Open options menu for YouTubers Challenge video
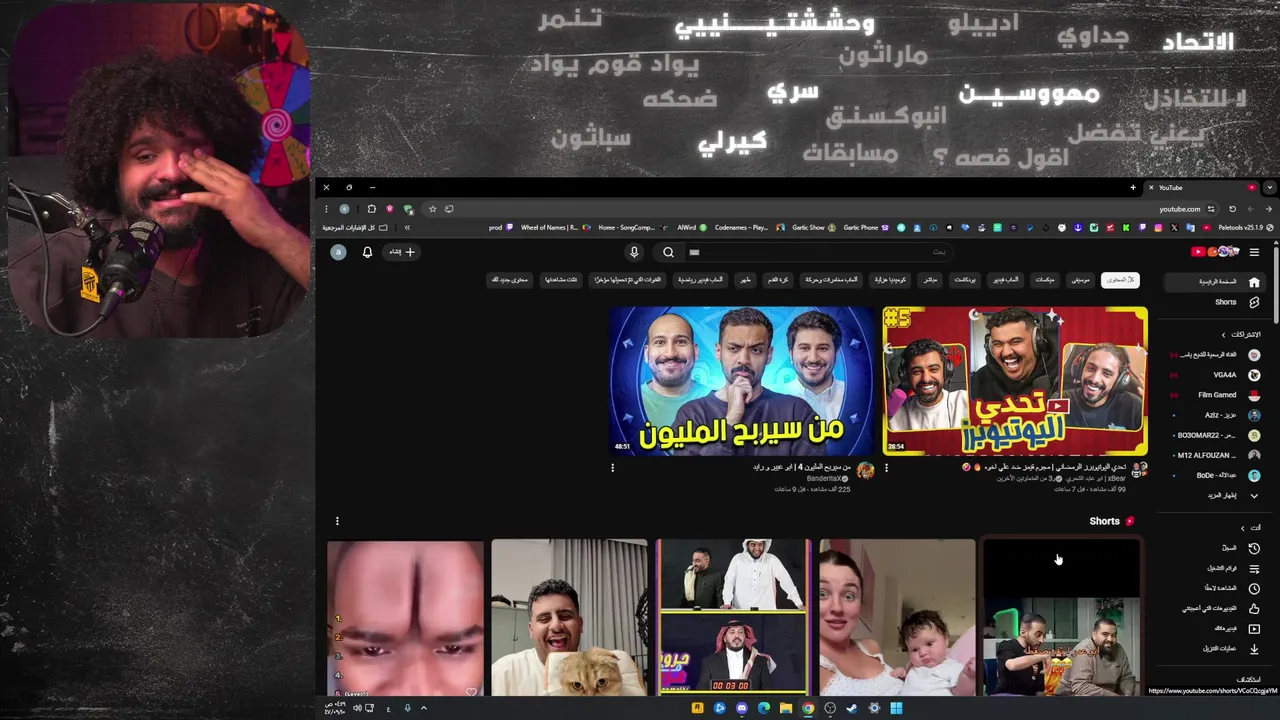The height and width of the screenshot is (720, 1280). pyautogui.click(x=886, y=467)
